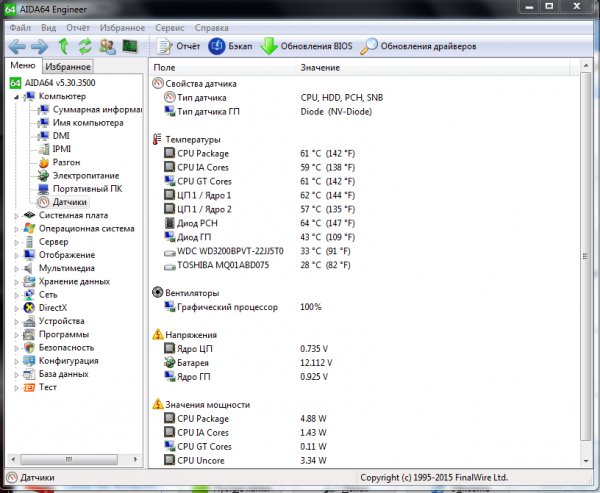
Task: Click the Тест tree icon
Action: point(29,387)
